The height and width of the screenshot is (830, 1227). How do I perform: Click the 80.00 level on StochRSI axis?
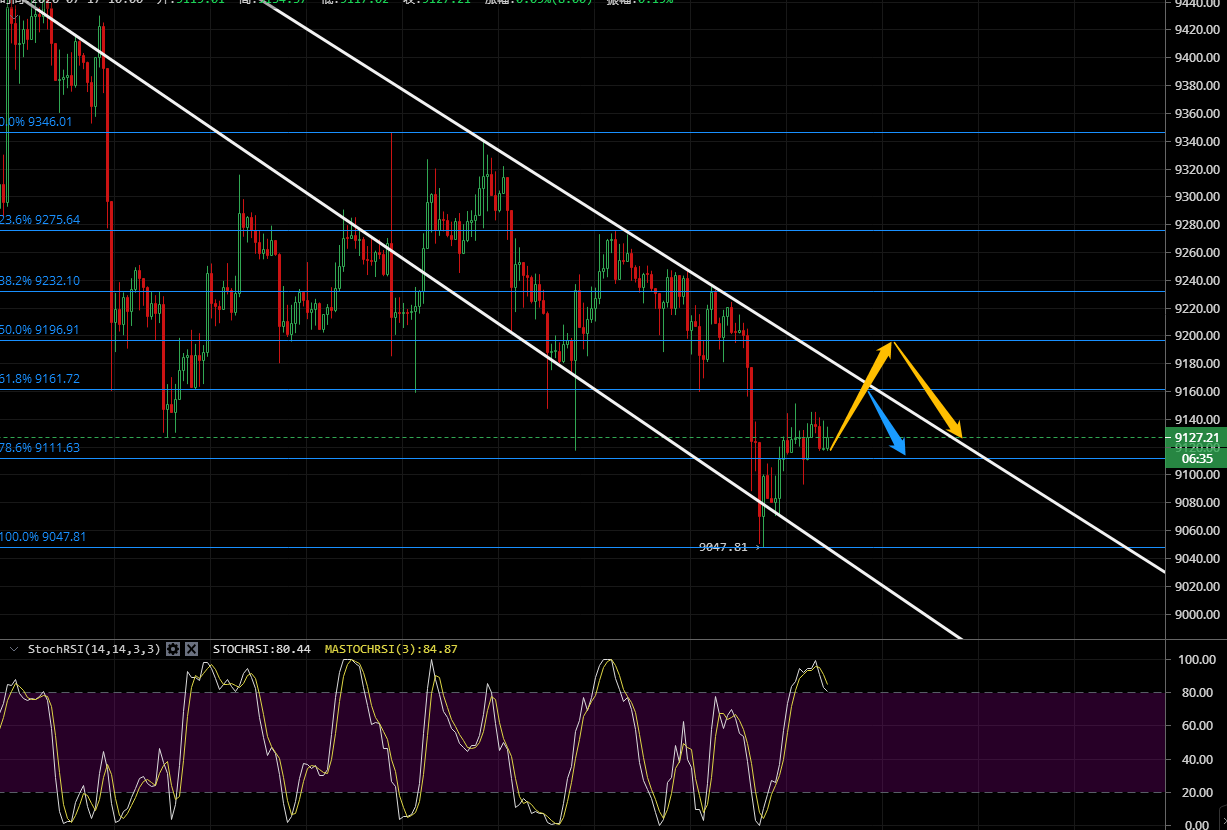[1196, 693]
